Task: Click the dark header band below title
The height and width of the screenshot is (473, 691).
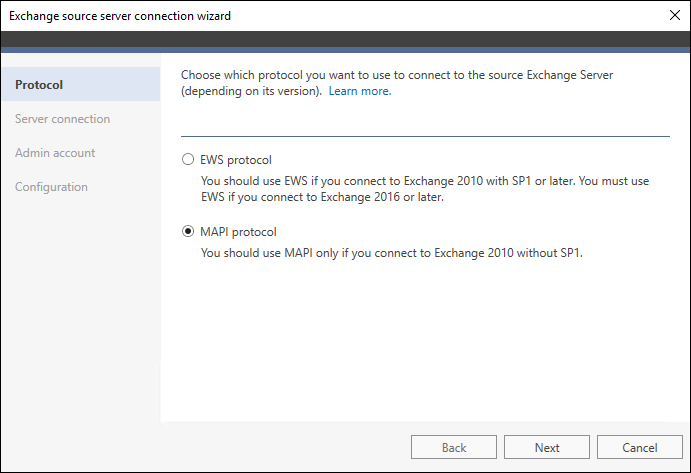Action: click(346, 39)
